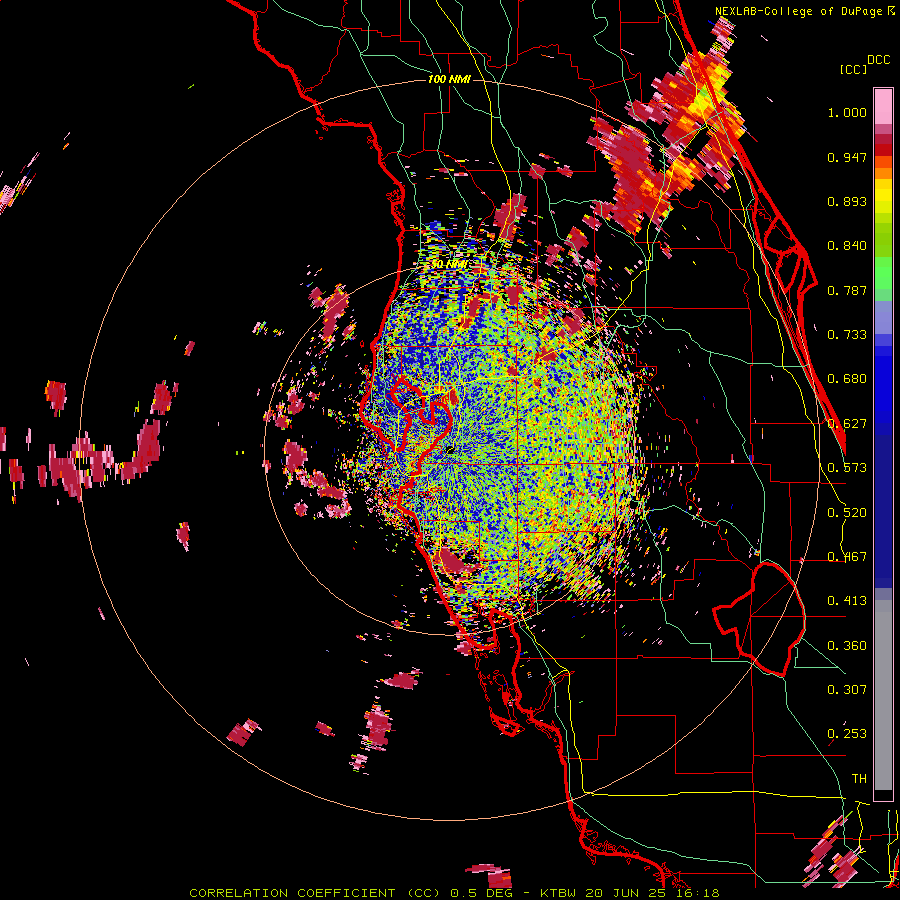900x900 pixels.
Task: Pick the gray color bar segment beside 0.307
Action: pos(883,695)
